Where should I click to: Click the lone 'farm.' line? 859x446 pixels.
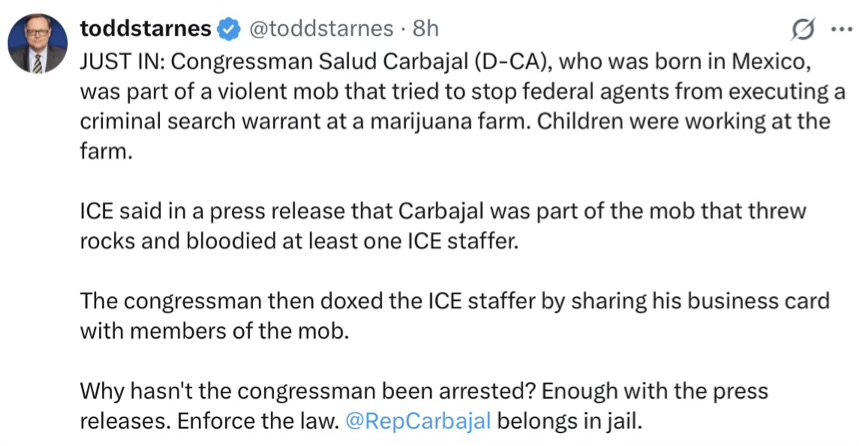(x=106, y=151)
